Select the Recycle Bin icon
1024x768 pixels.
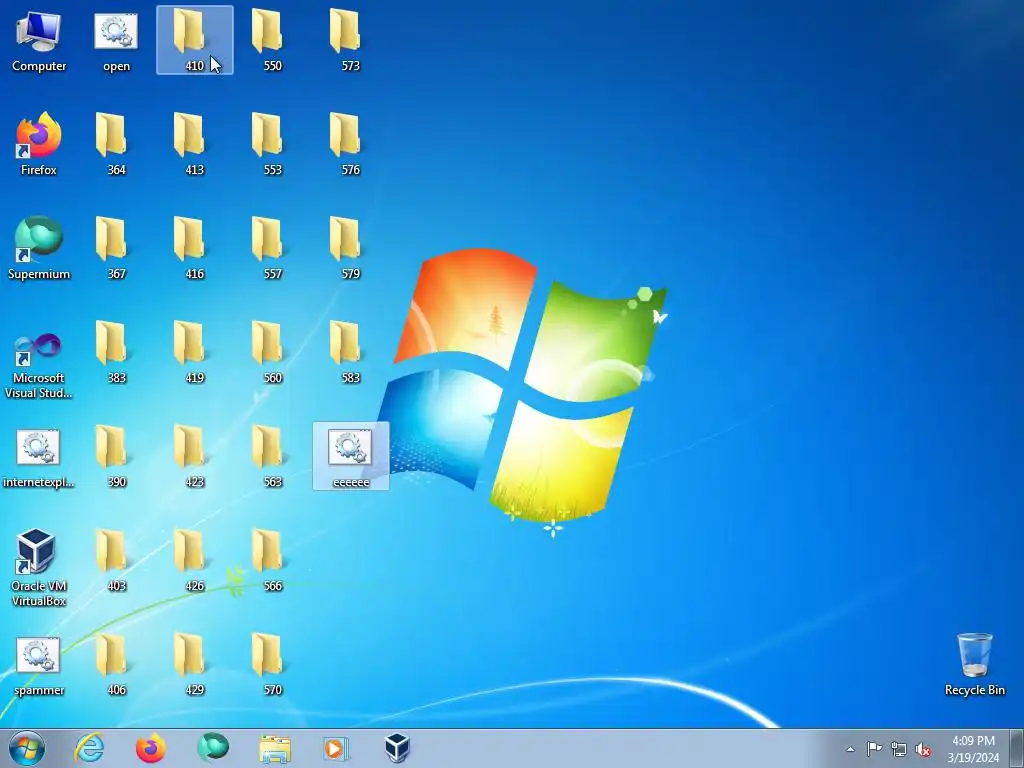[x=974, y=664]
